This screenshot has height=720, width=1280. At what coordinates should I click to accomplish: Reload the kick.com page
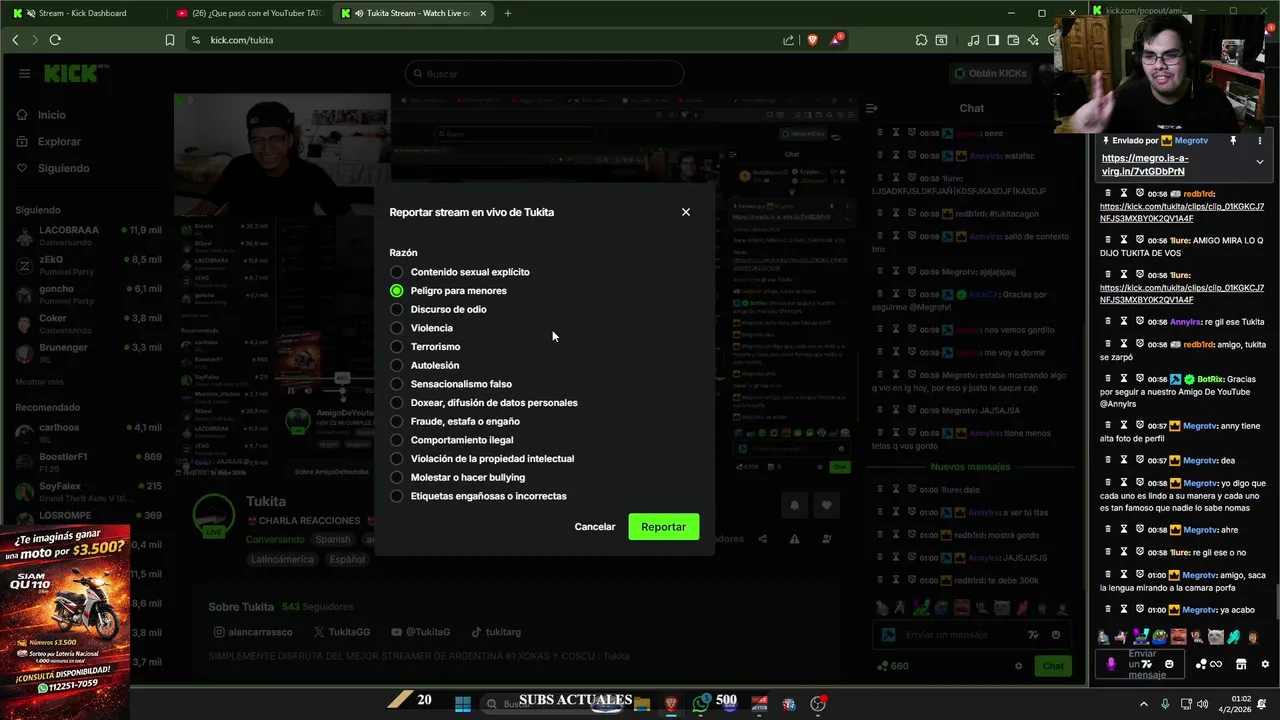point(55,40)
